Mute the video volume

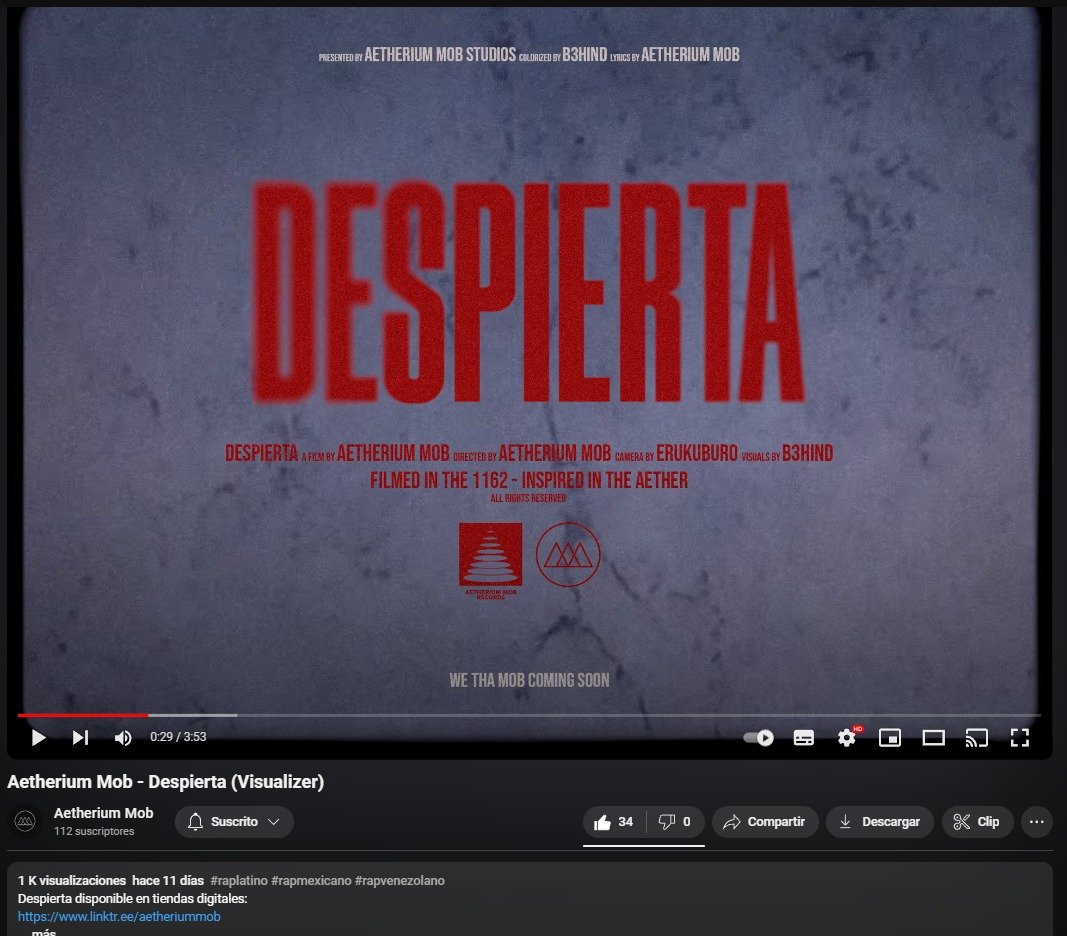point(122,738)
